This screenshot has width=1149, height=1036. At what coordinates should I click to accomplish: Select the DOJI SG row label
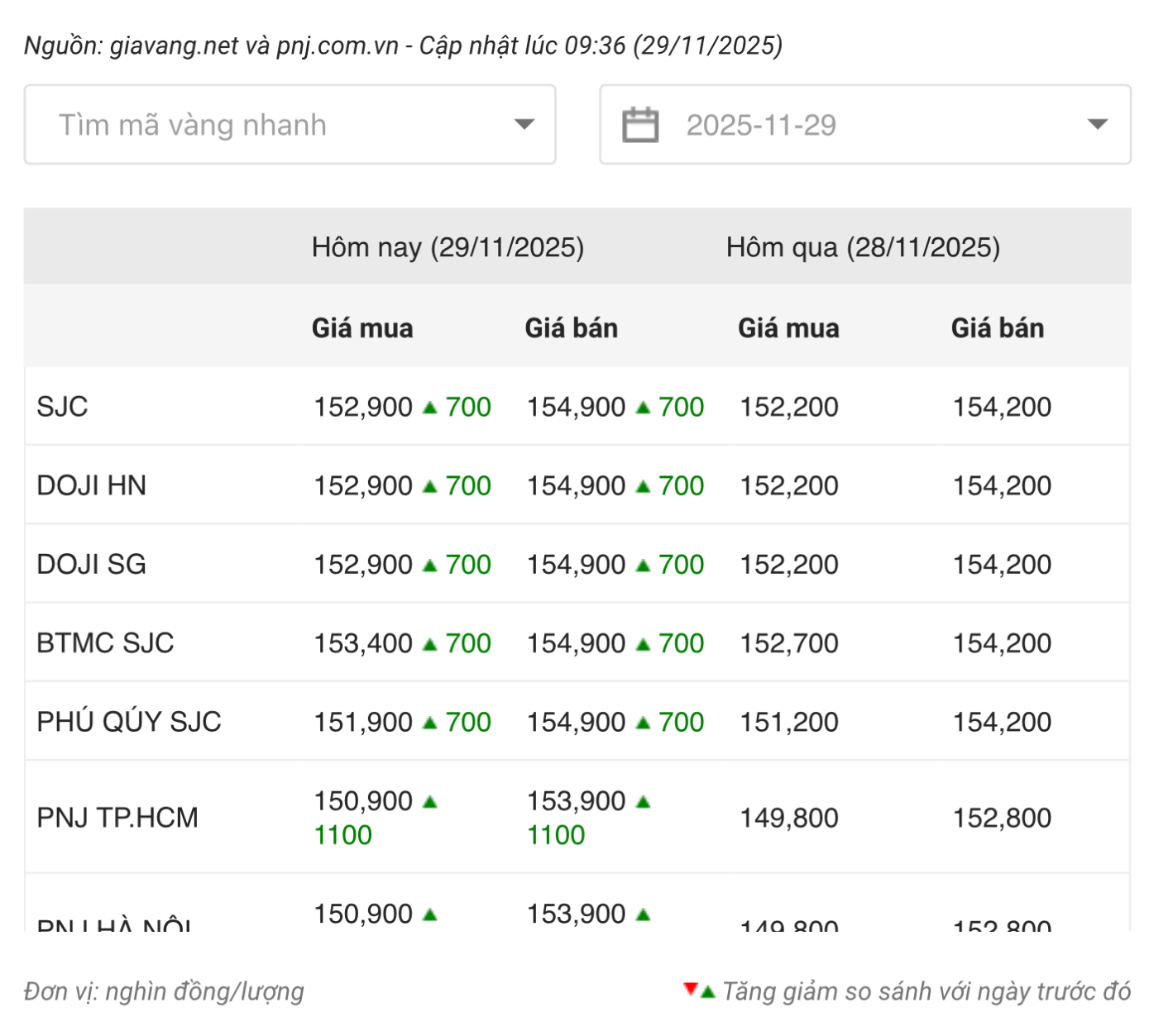click(91, 565)
